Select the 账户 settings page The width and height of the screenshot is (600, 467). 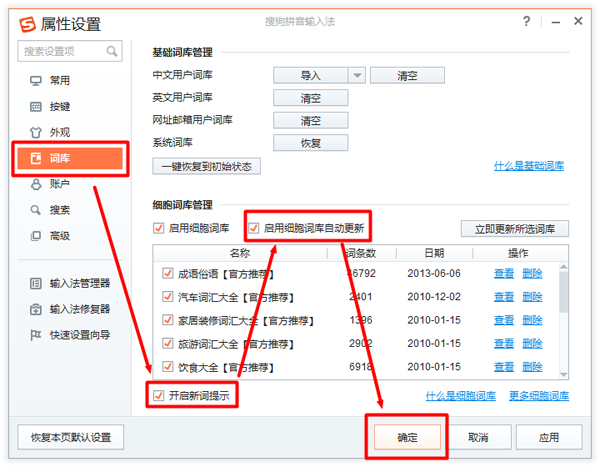[x=60, y=184]
